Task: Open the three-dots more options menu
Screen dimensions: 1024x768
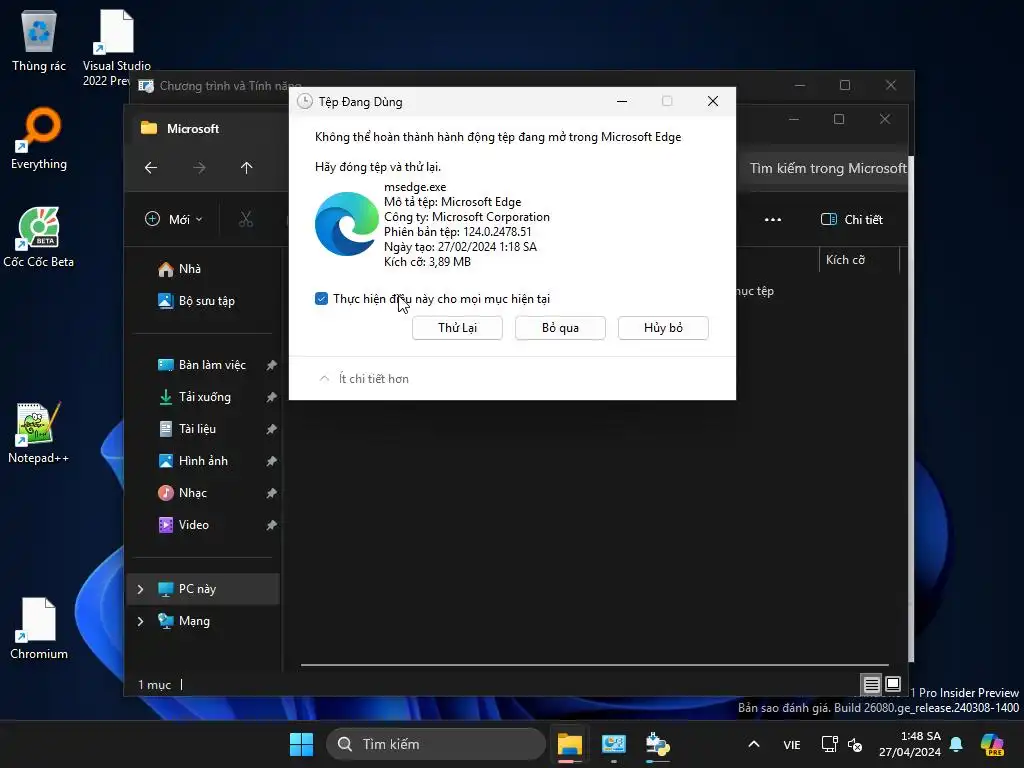Action: 773,219
